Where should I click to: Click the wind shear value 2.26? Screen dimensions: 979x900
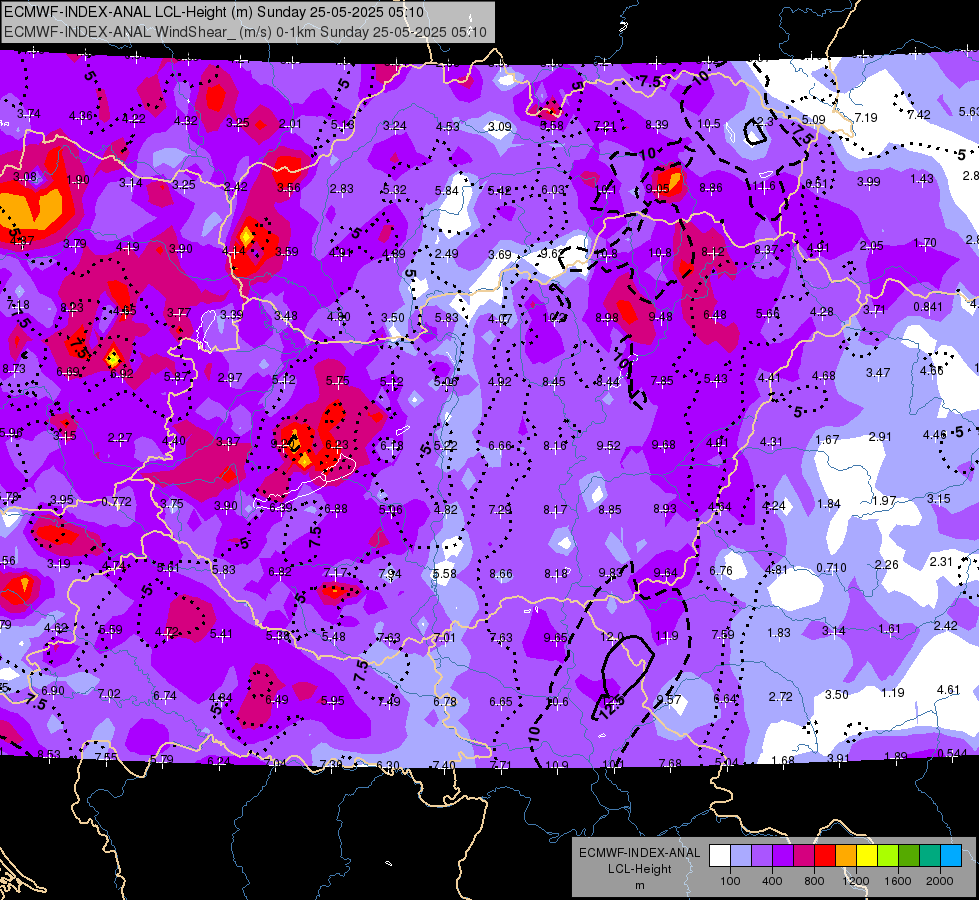pos(887,565)
